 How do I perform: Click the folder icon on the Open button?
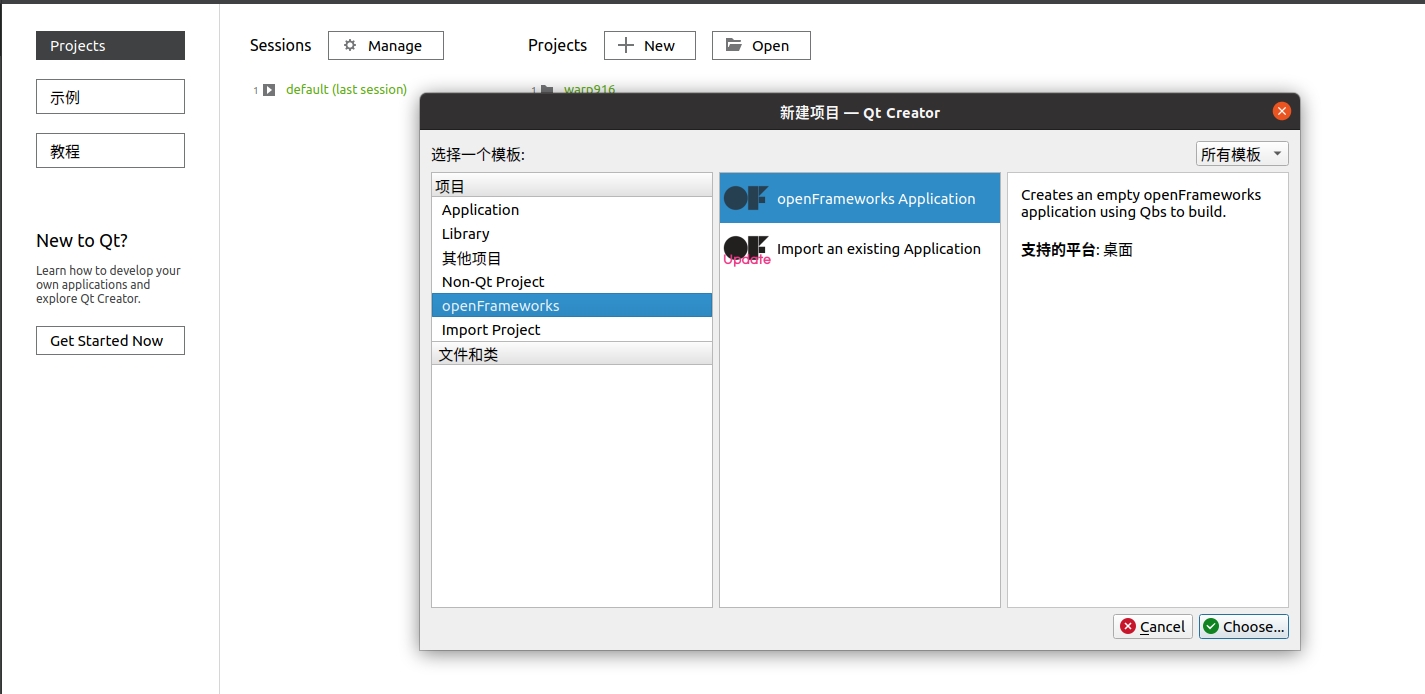(x=734, y=45)
